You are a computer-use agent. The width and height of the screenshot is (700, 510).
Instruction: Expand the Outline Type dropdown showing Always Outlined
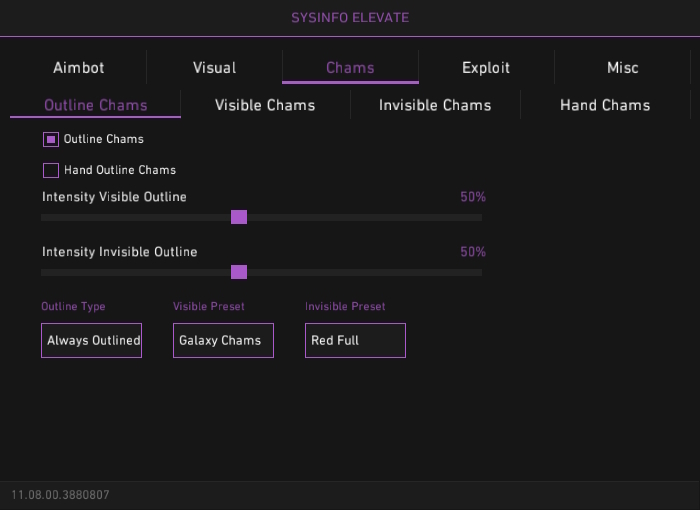point(91,340)
